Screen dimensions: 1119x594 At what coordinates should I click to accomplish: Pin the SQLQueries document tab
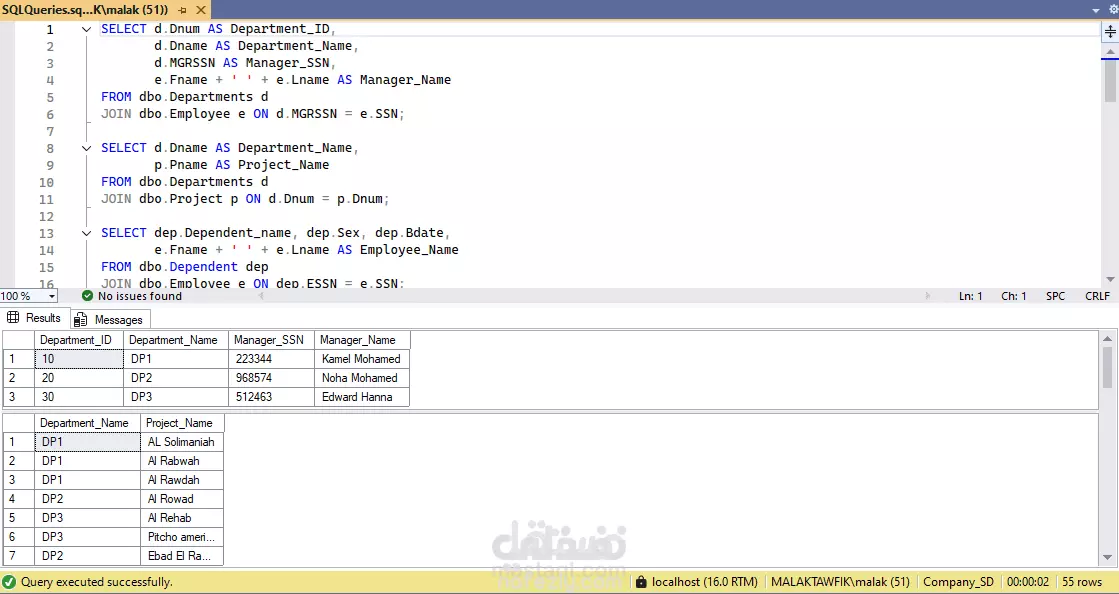[182, 10]
